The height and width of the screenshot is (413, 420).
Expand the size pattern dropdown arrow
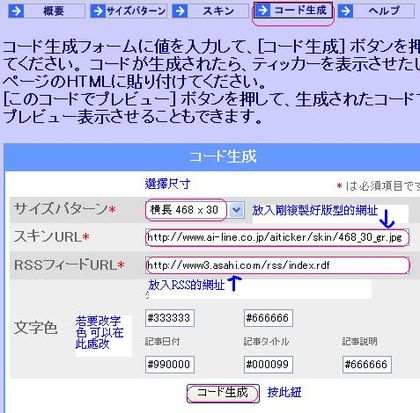click(x=236, y=210)
